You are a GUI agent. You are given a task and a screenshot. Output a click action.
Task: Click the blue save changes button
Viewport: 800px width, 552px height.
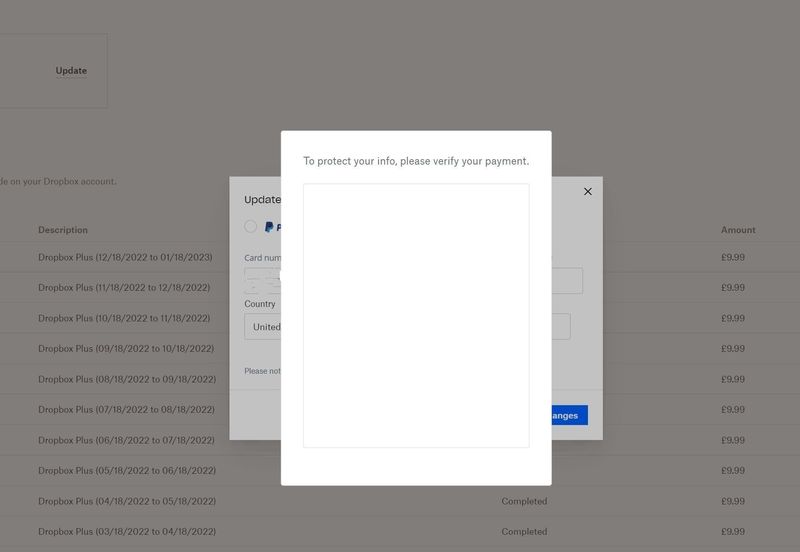569,415
